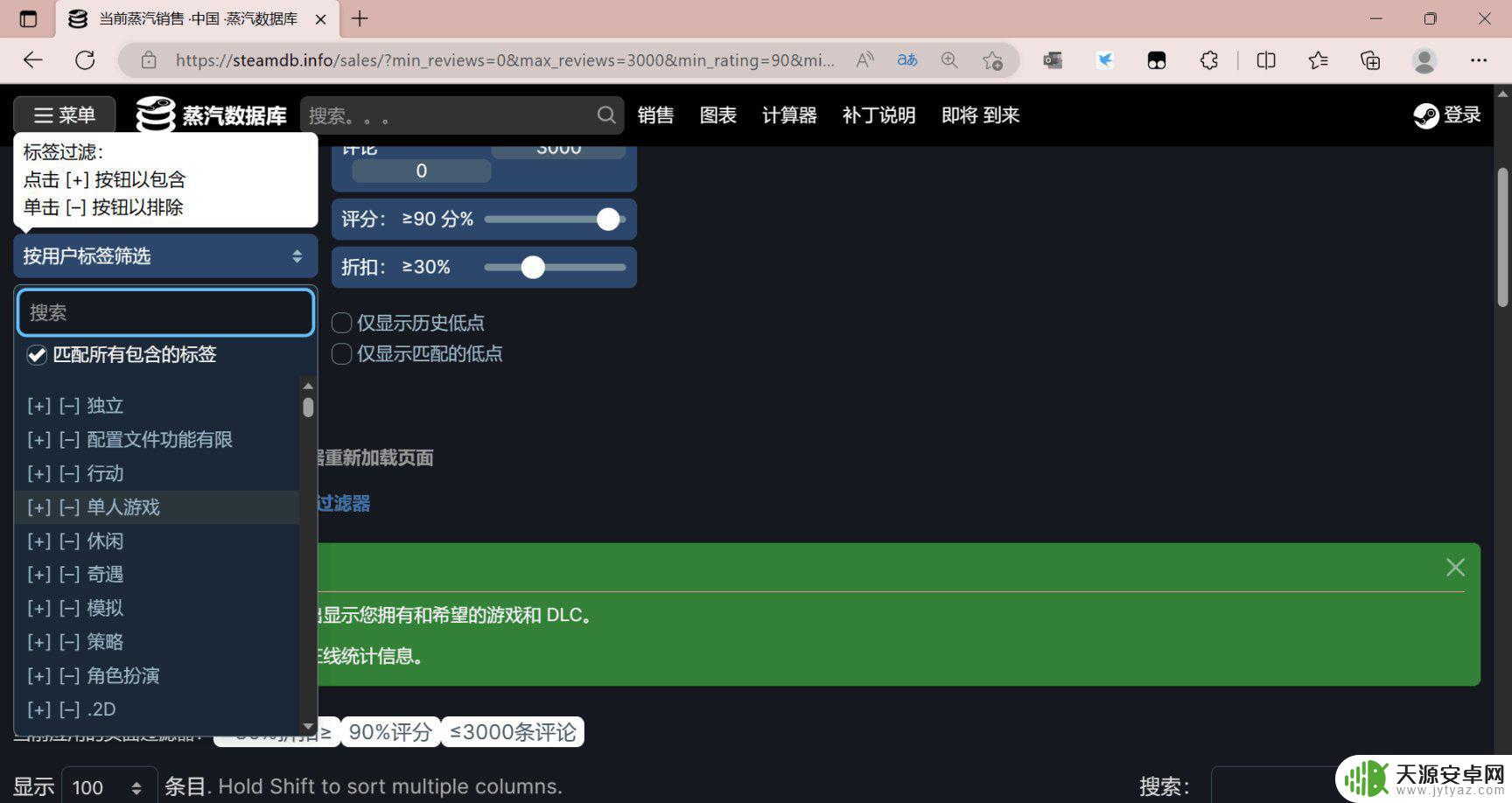Click the page vertical scrollbar thumb

coord(1502,236)
